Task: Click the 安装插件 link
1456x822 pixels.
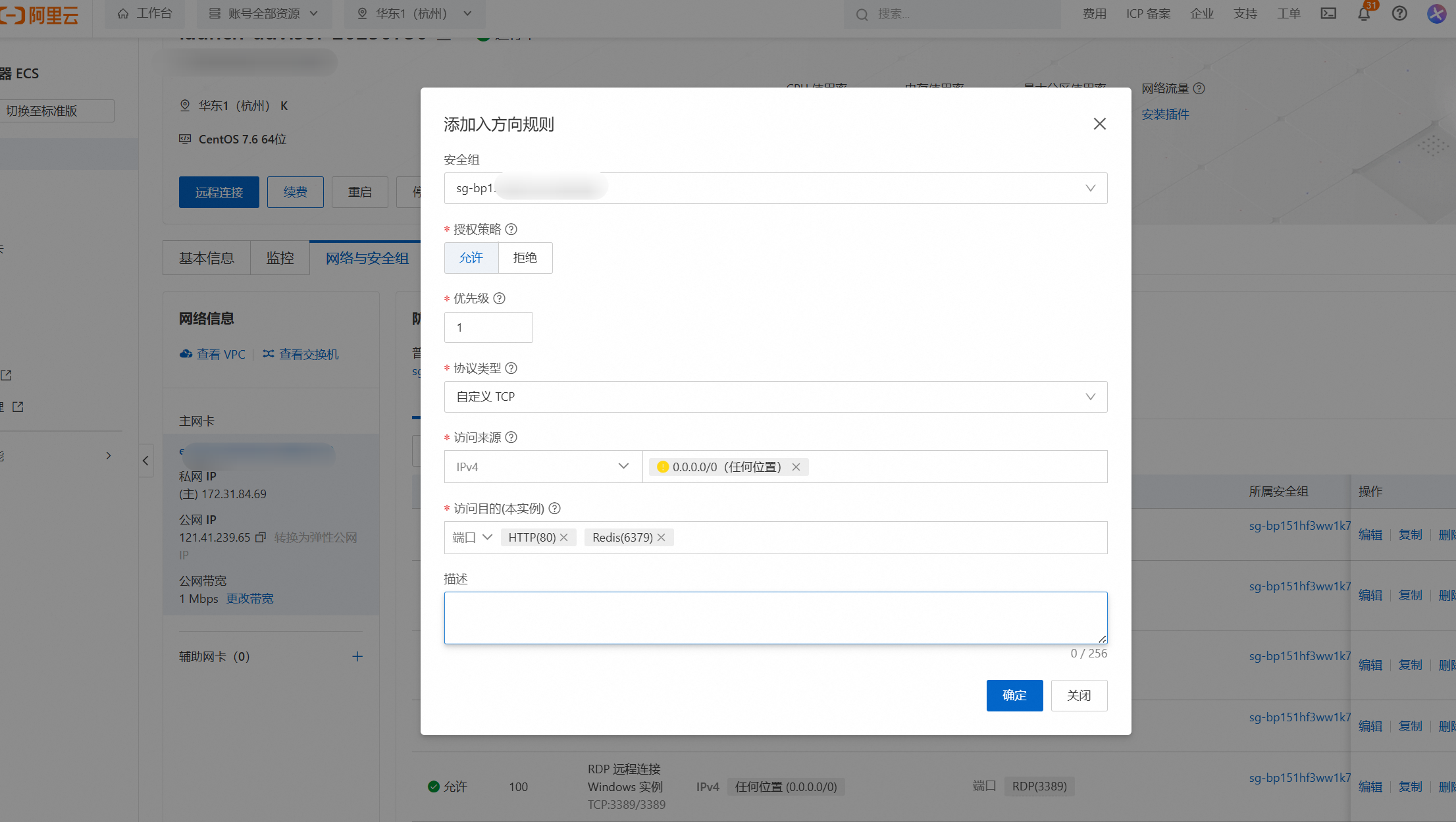Action: coord(1165,115)
